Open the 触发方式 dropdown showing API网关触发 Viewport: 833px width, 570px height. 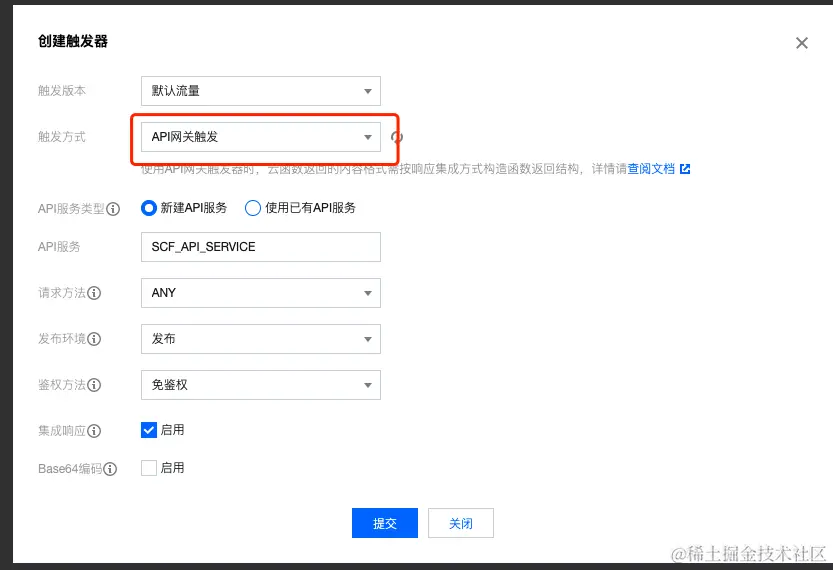click(x=261, y=137)
